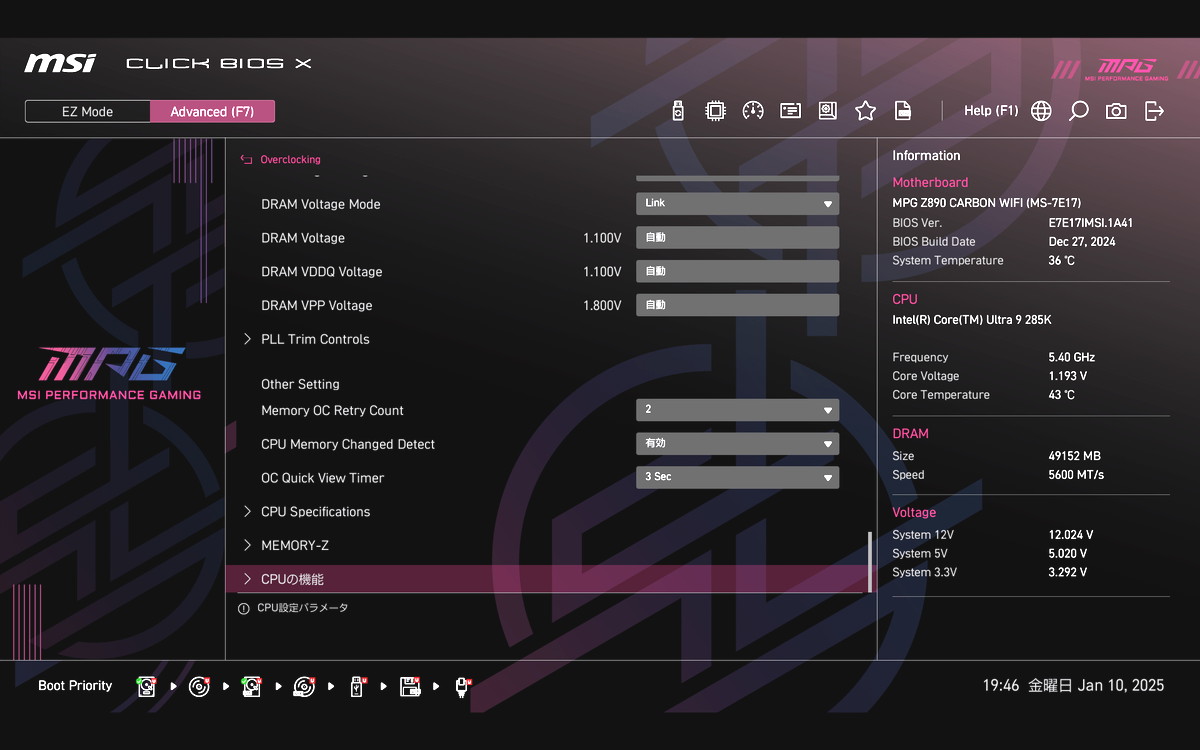The width and height of the screenshot is (1200, 750).
Task: Expand MEMORY-Z submenu
Action: (286, 546)
